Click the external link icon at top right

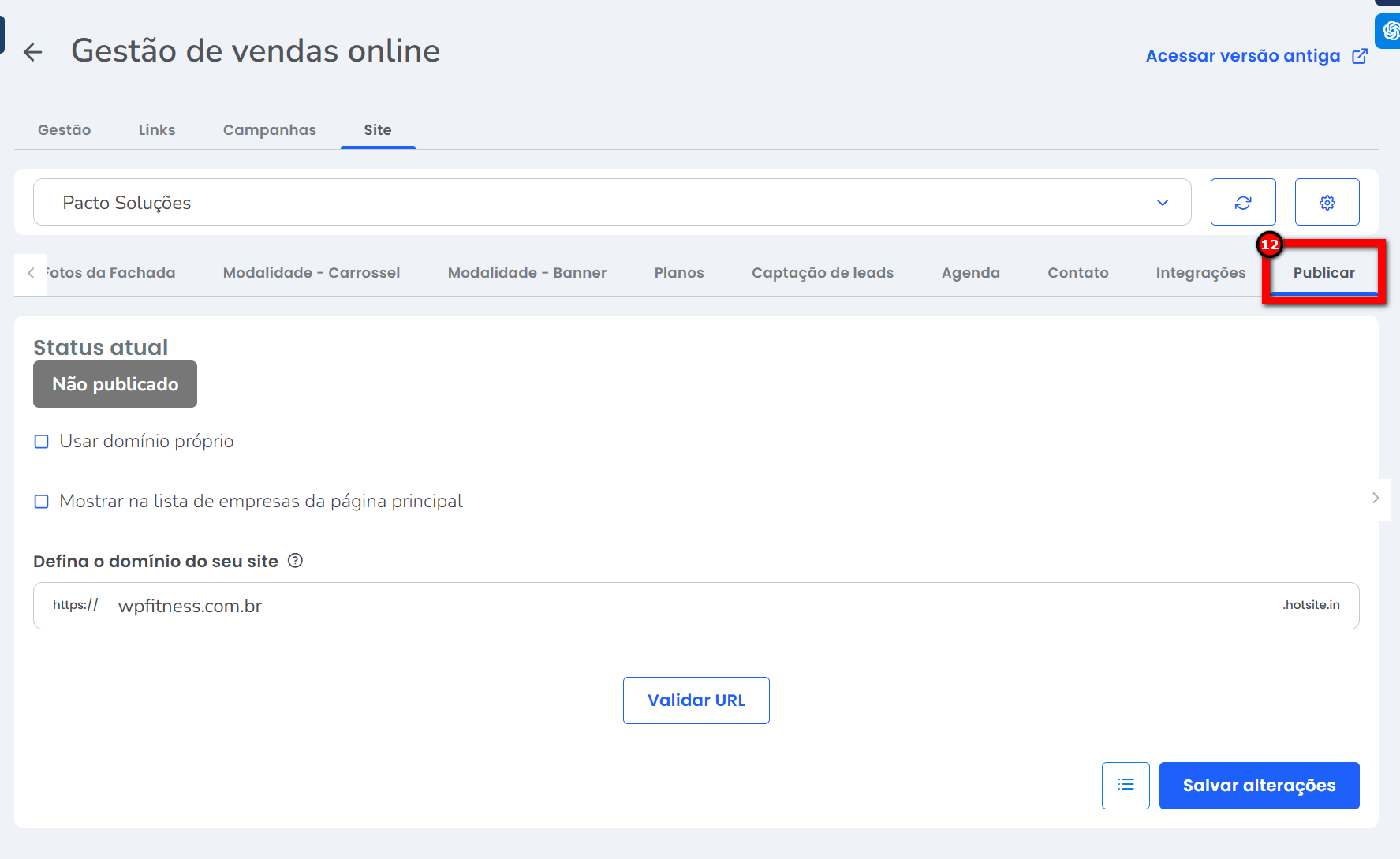click(1360, 56)
